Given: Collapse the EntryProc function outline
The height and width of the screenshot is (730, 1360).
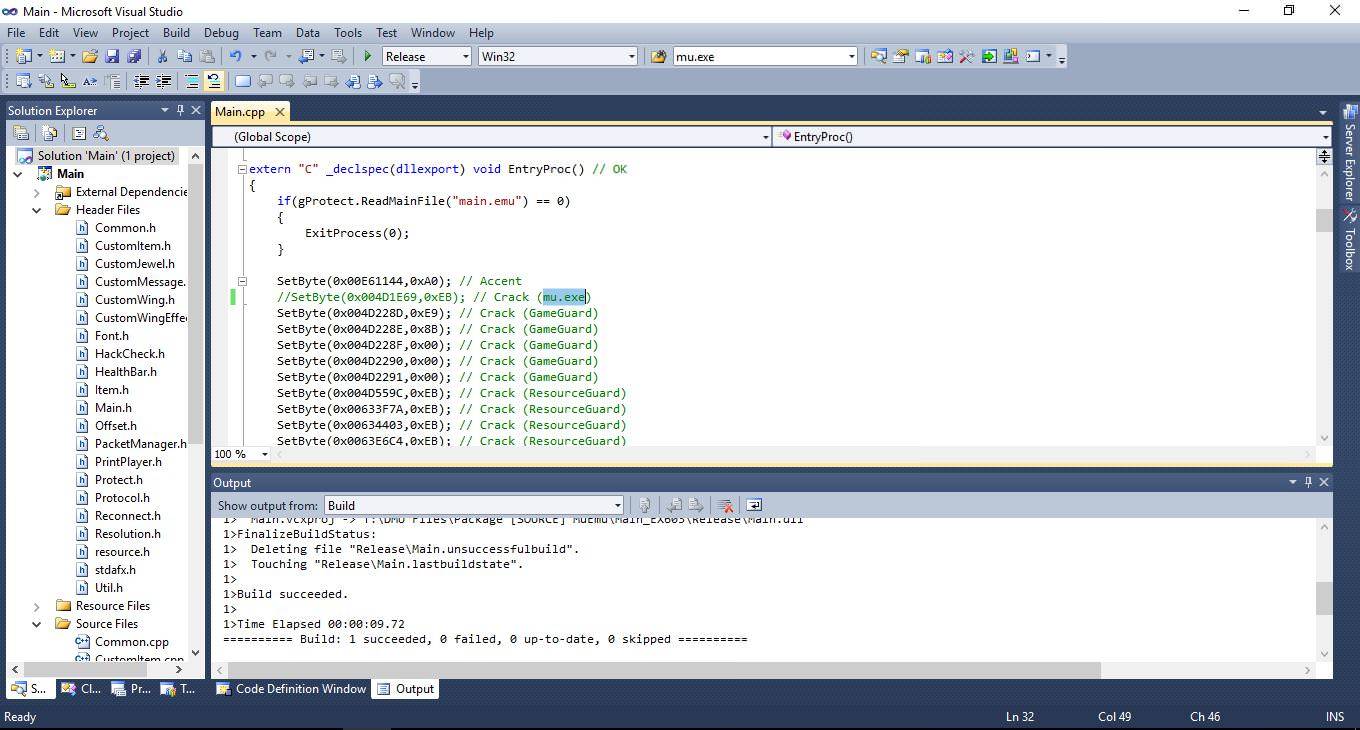Looking at the screenshot, I should pos(242,169).
